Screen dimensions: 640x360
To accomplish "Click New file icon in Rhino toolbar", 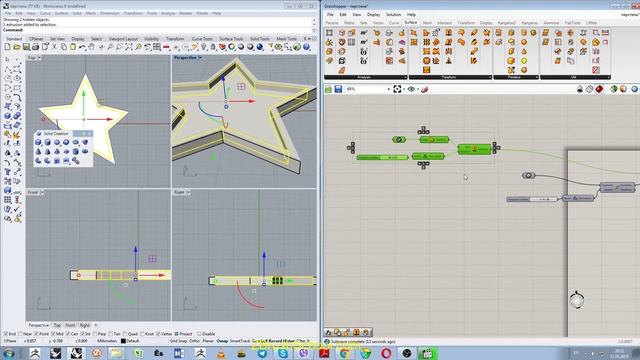I will 7,47.
